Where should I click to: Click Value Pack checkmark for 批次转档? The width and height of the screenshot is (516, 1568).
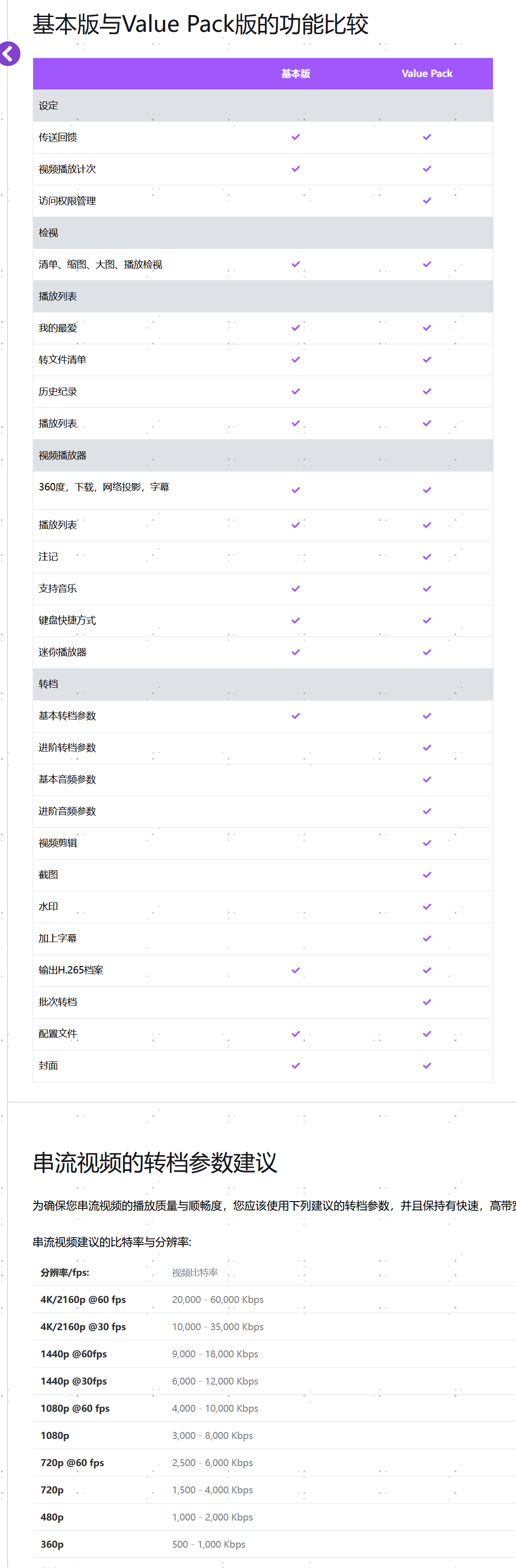click(x=427, y=1002)
